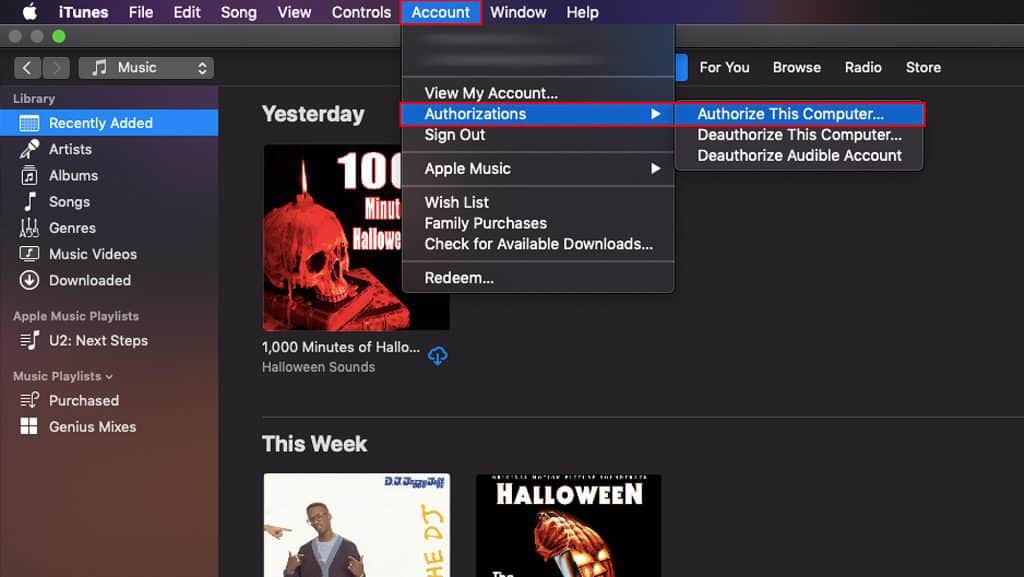The image size is (1024, 577).
Task: Click the Apple Music submenu arrow
Action: (x=656, y=168)
